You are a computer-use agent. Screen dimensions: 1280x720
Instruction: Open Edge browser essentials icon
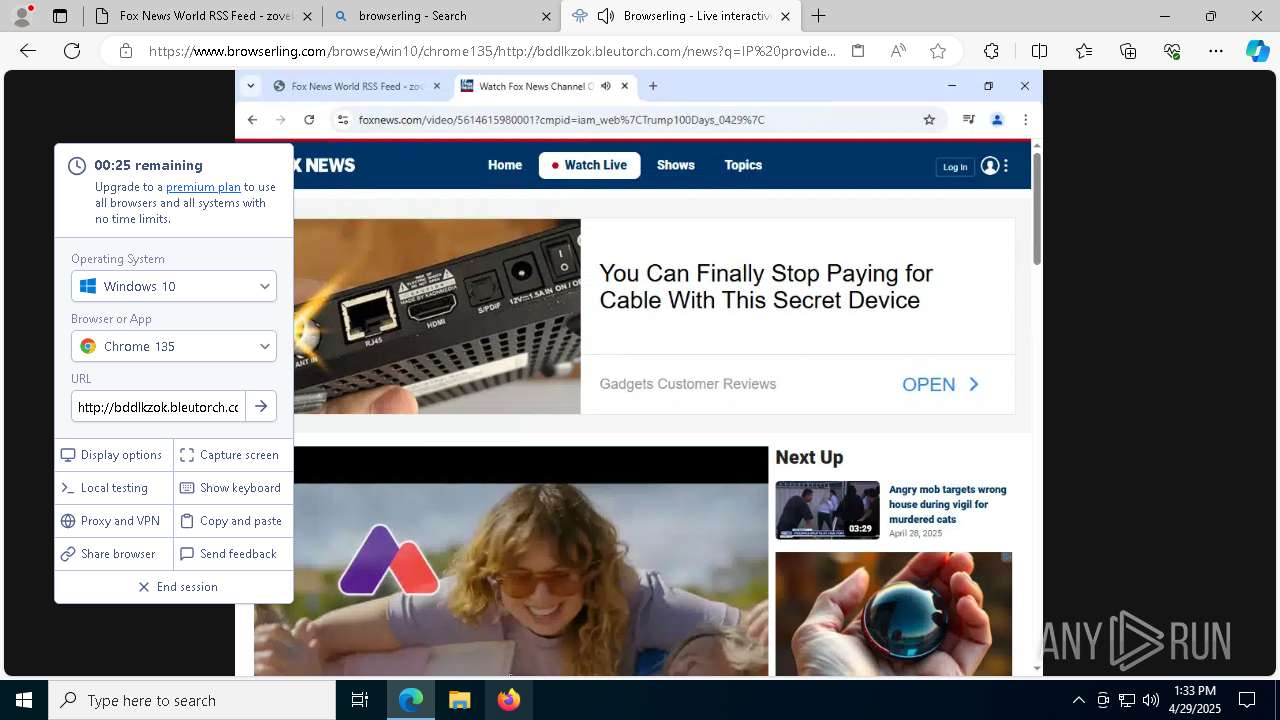coord(1172,51)
